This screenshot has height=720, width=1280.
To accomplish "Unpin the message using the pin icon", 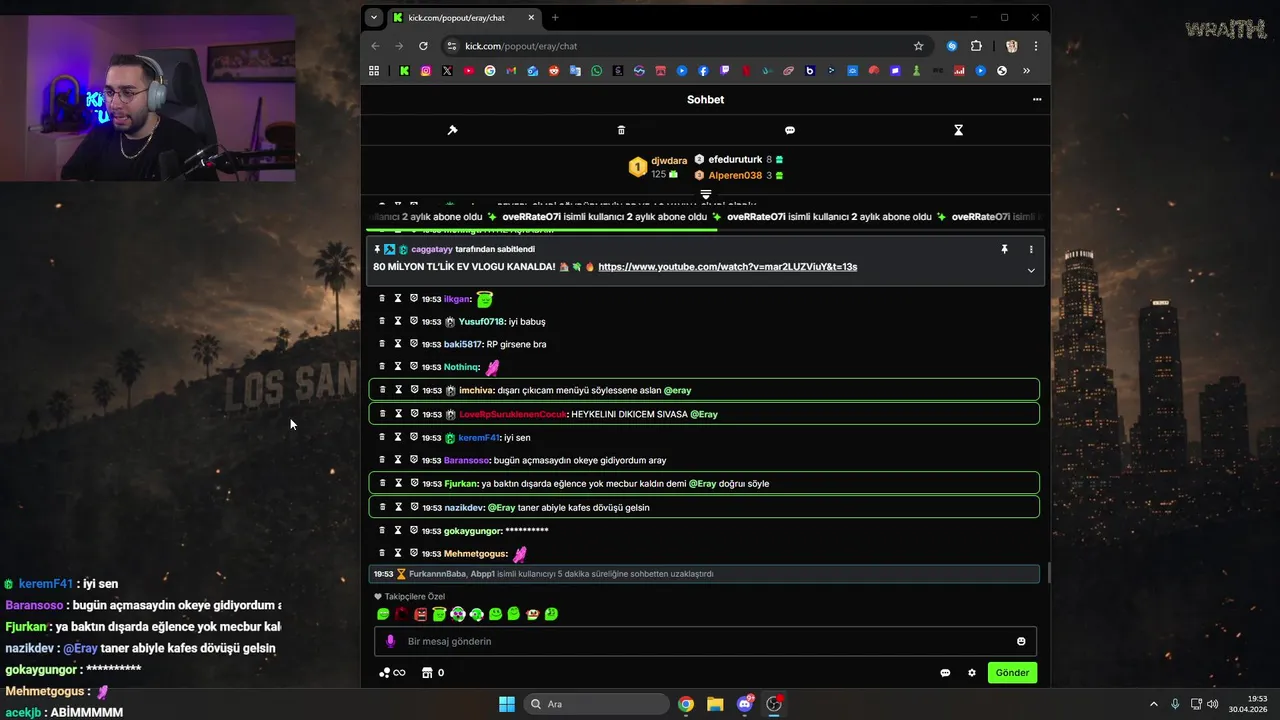I will pyautogui.click(x=1004, y=249).
